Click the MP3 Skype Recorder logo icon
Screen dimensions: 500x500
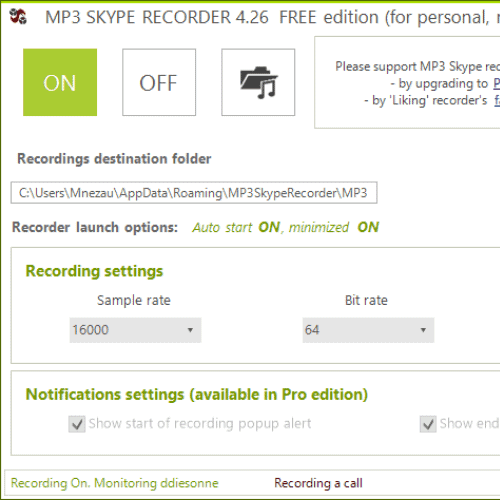(18, 16)
